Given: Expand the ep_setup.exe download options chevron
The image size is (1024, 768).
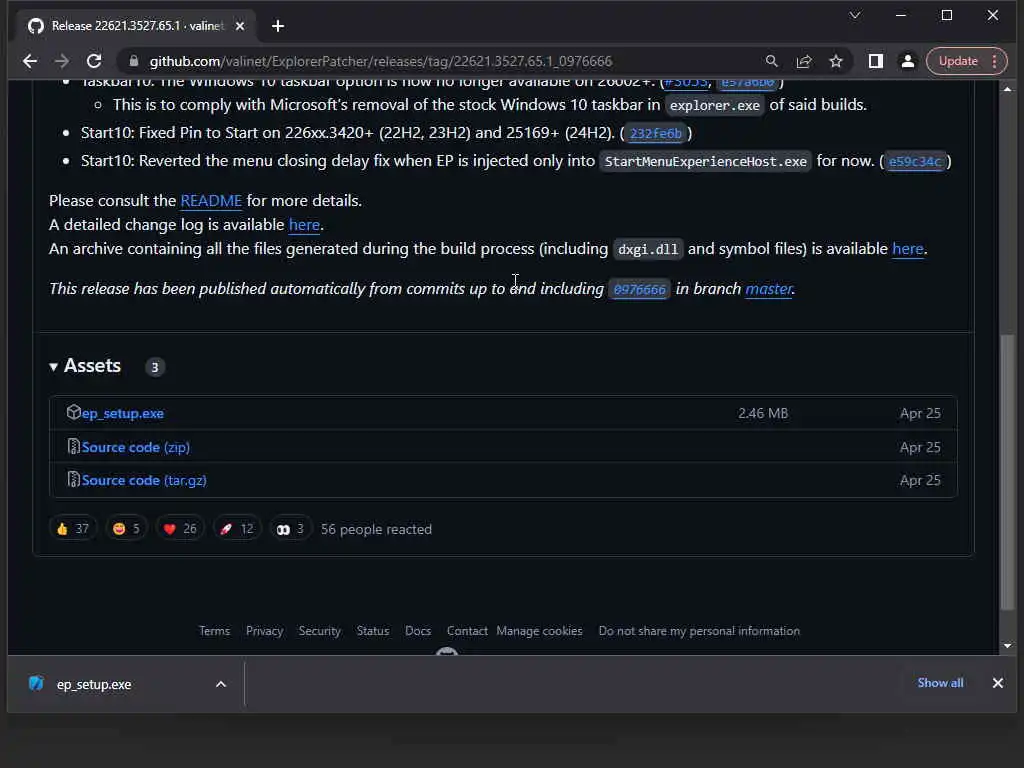Looking at the screenshot, I should point(221,684).
